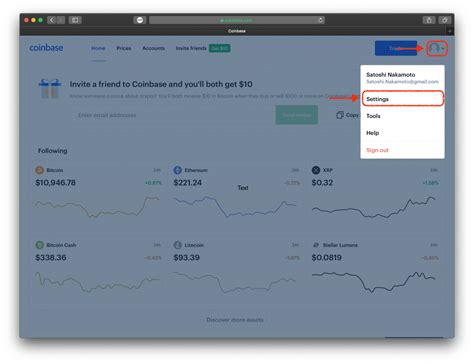The height and width of the screenshot is (364, 474).
Task: Click the green Get $10 badge
Action: click(x=219, y=48)
